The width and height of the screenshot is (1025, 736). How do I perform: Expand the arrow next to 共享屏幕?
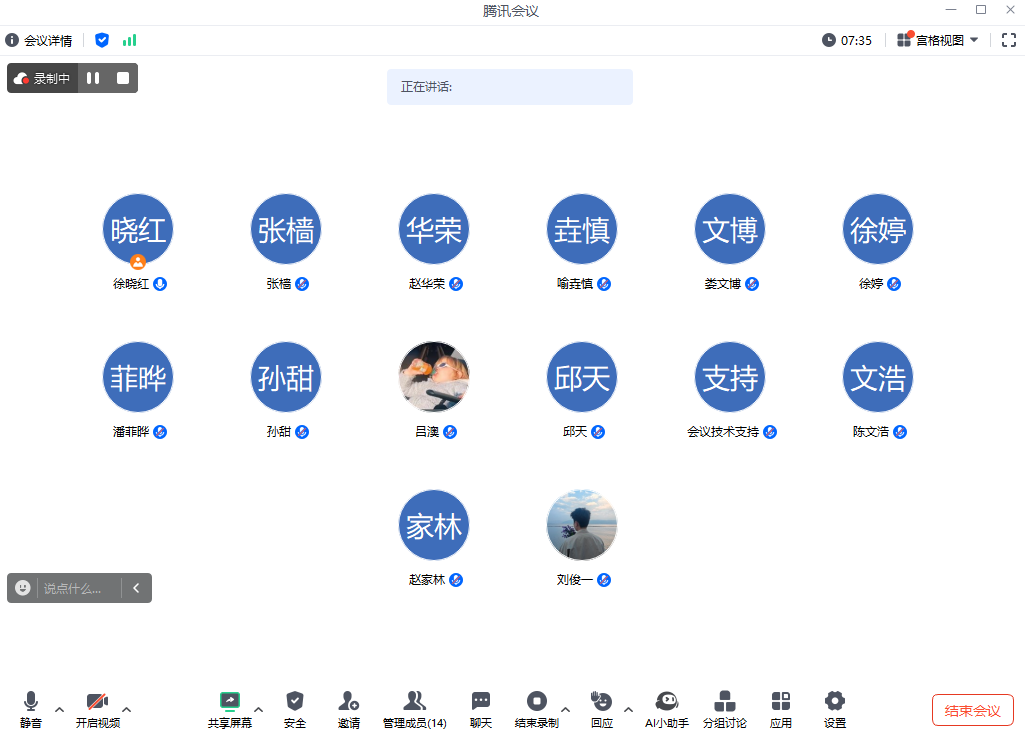pyautogui.click(x=259, y=710)
